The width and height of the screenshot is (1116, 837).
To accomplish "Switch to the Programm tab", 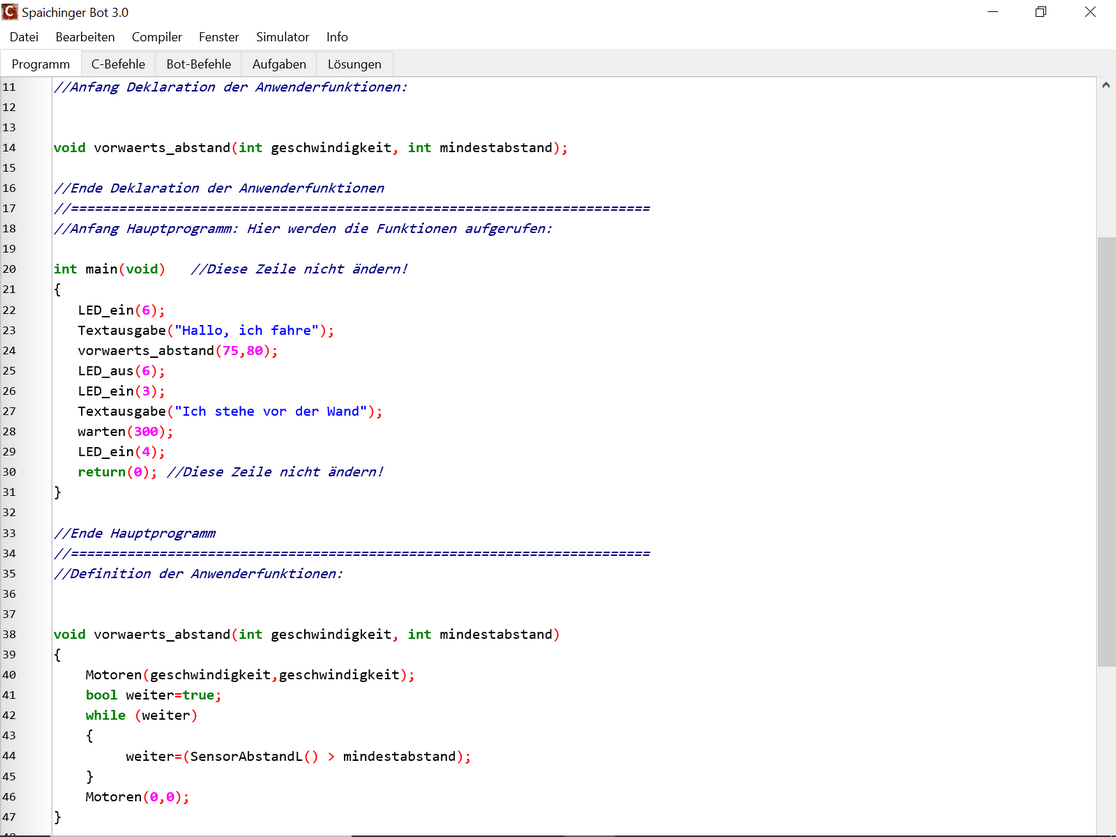I will [41, 64].
